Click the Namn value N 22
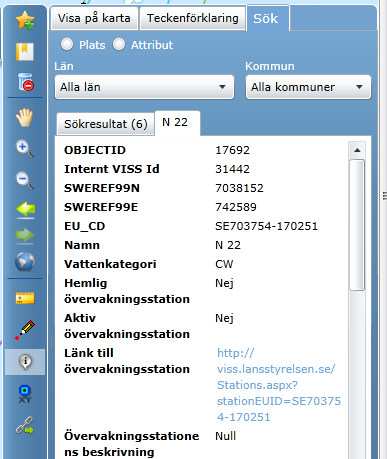This screenshot has width=387, height=459. click(x=228, y=245)
